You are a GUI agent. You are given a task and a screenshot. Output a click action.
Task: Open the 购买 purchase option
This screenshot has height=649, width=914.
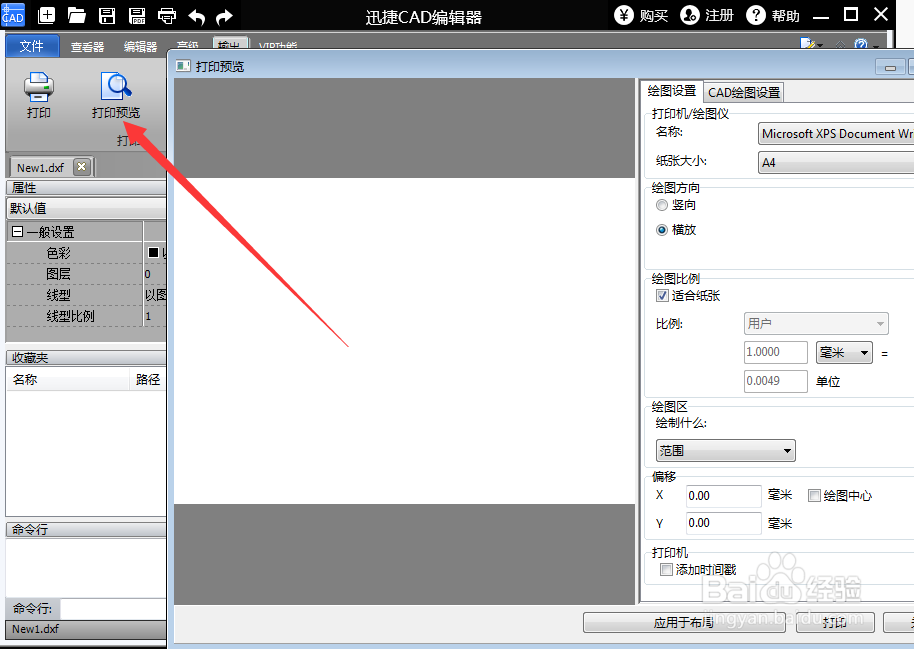(x=641, y=15)
